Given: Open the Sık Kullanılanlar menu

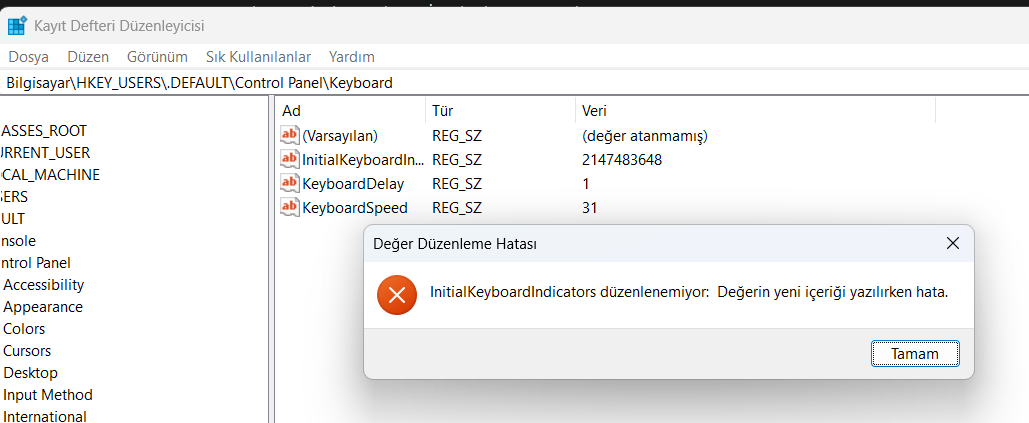Looking at the screenshot, I should (x=259, y=57).
